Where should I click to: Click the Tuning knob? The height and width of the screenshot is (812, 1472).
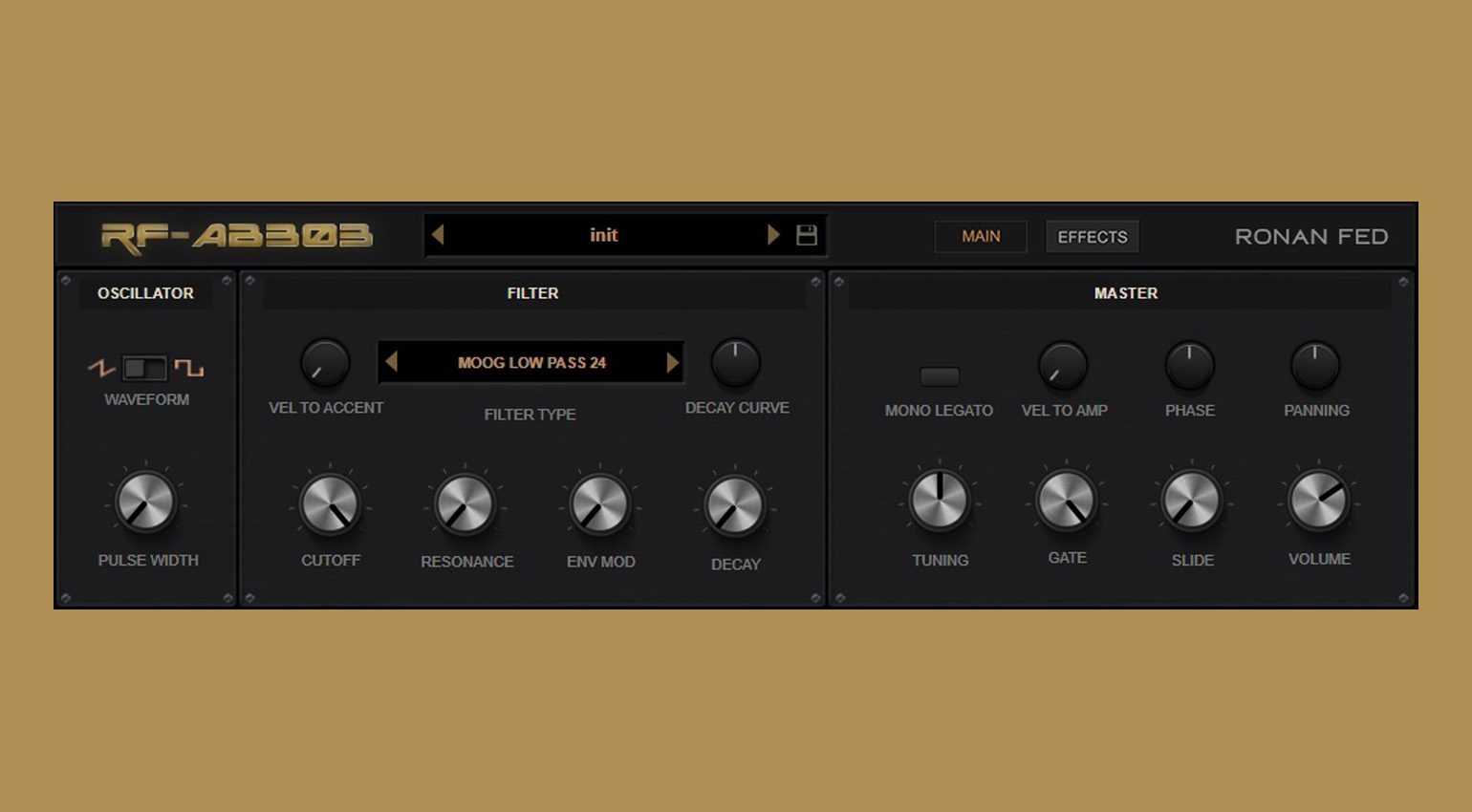point(940,501)
